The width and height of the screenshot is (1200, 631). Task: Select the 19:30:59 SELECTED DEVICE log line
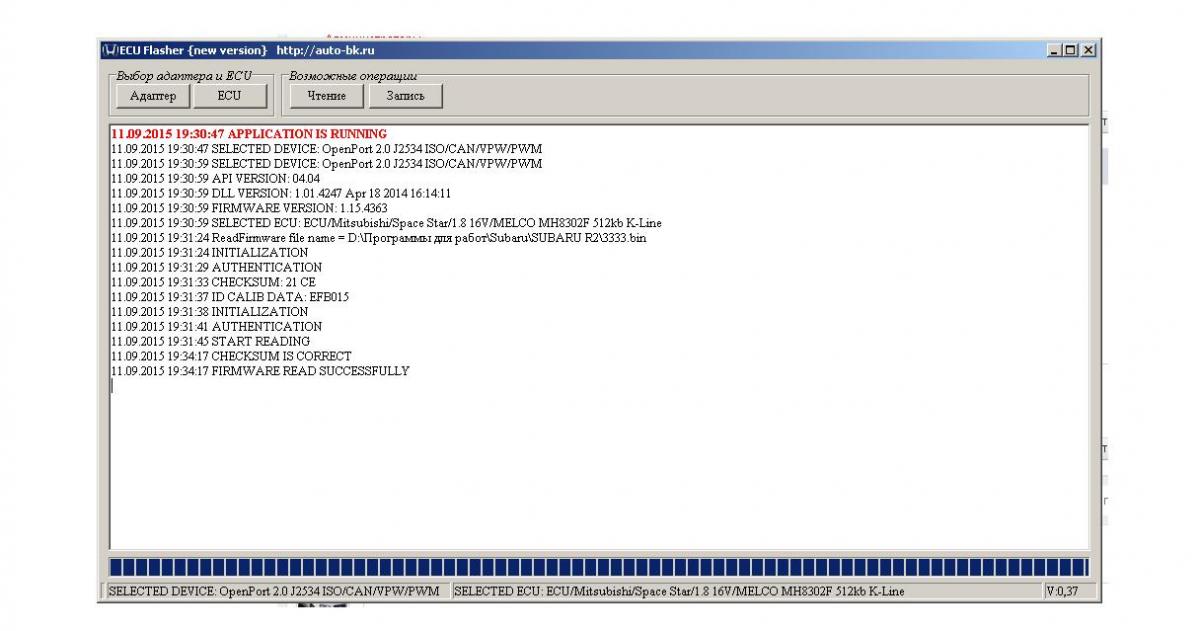click(327, 163)
